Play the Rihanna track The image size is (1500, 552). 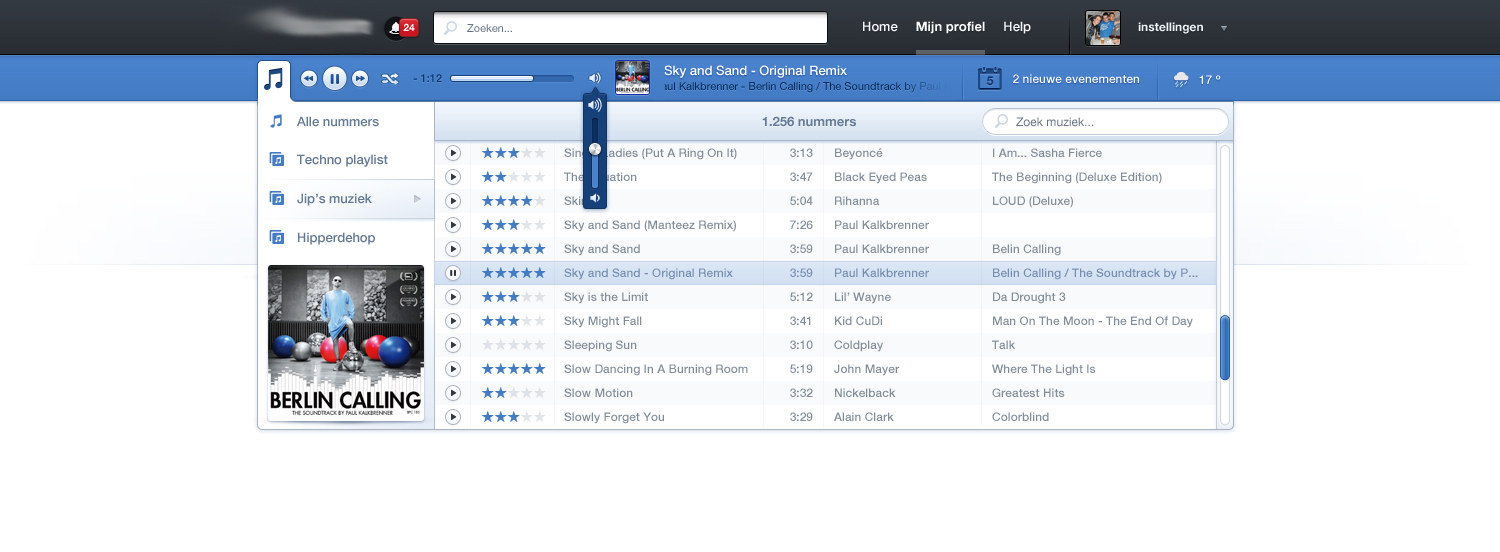(453, 201)
